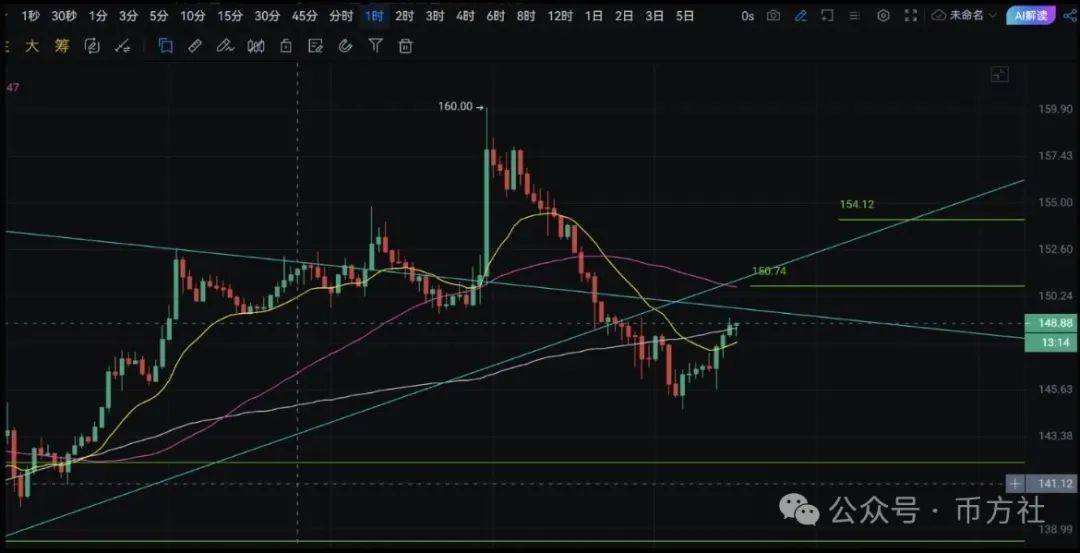Click the magnet snap tool
This screenshot has height=553, width=1080.
tap(345, 46)
